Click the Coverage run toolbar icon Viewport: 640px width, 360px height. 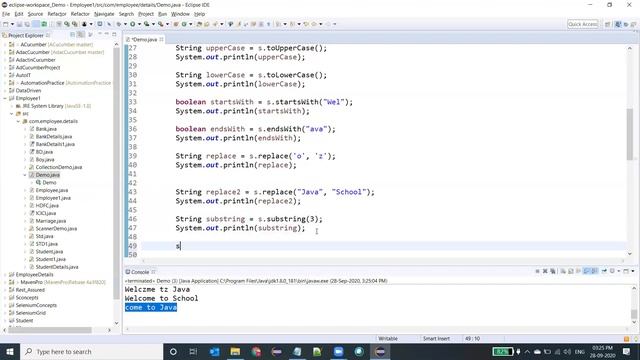[x=147, y=24]
